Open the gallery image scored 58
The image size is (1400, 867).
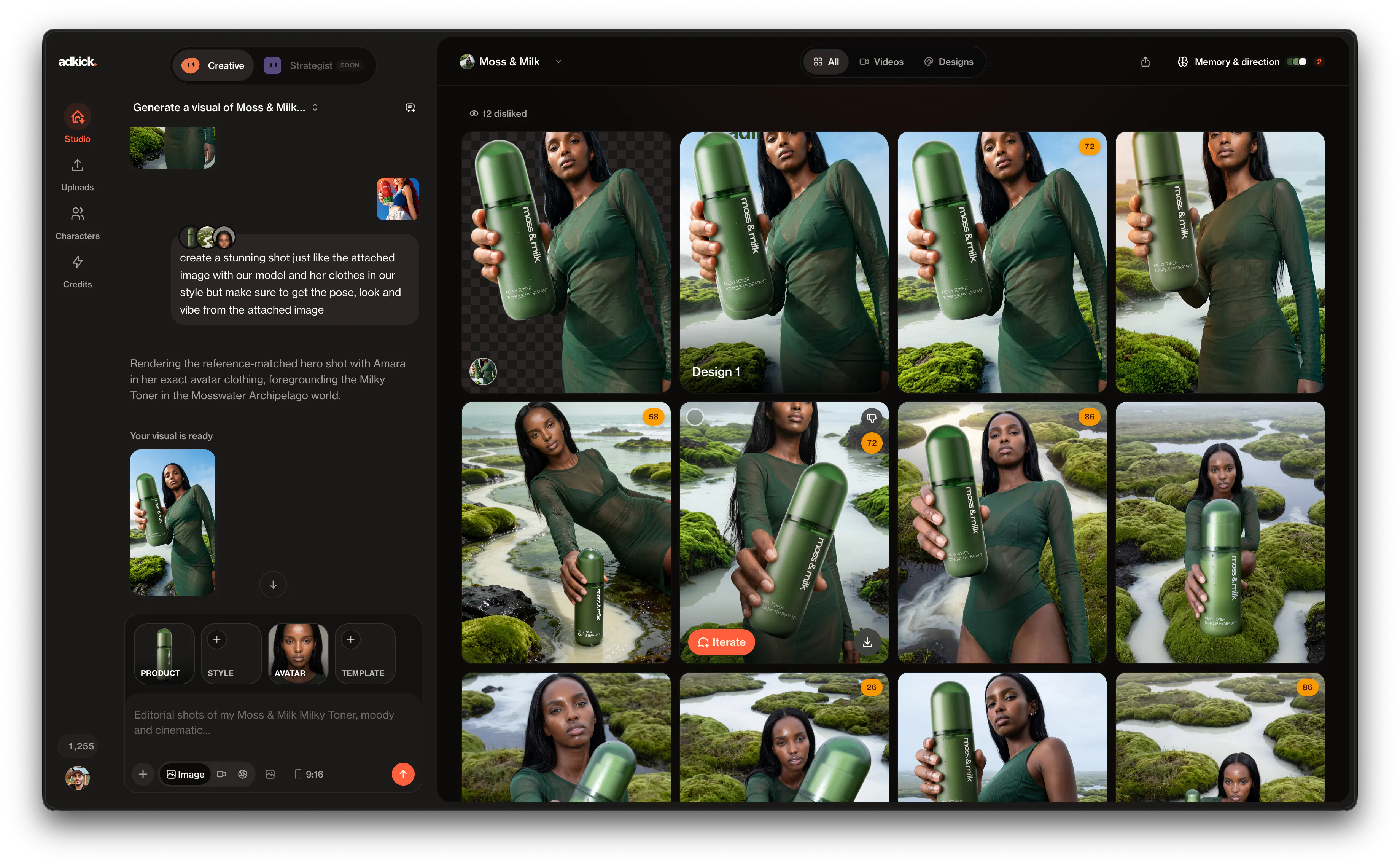(x=566, y=533)
